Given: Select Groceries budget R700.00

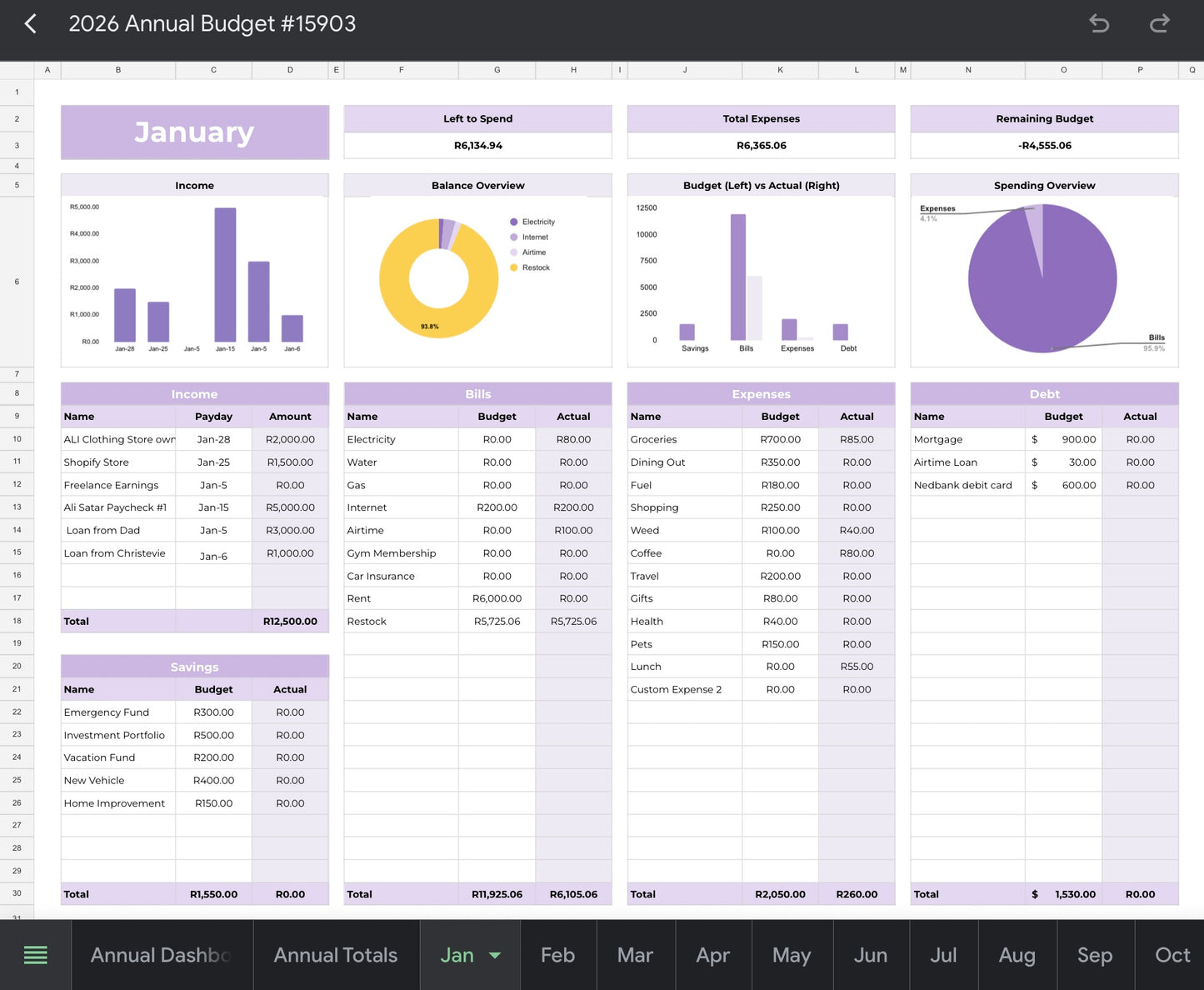Looking at the screenshot, I should (780, 439).
